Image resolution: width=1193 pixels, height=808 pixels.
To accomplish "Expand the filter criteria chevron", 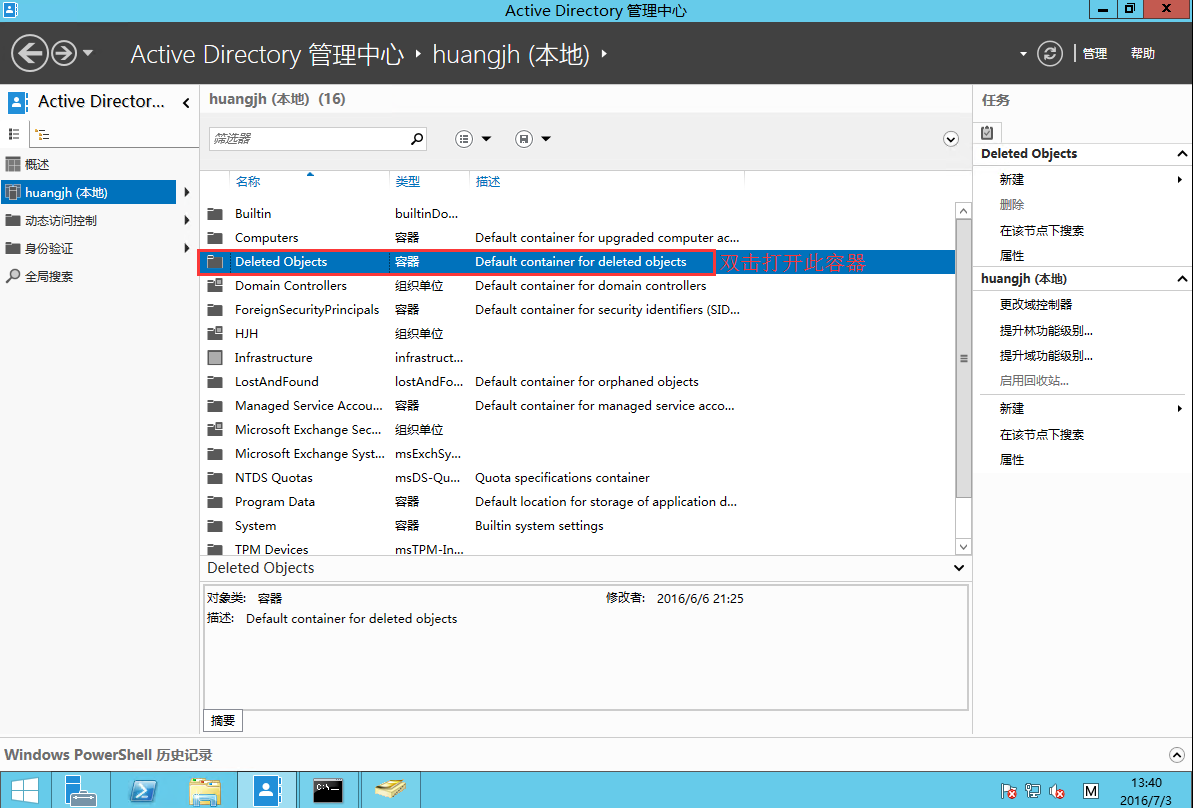I will click(950, 139).
